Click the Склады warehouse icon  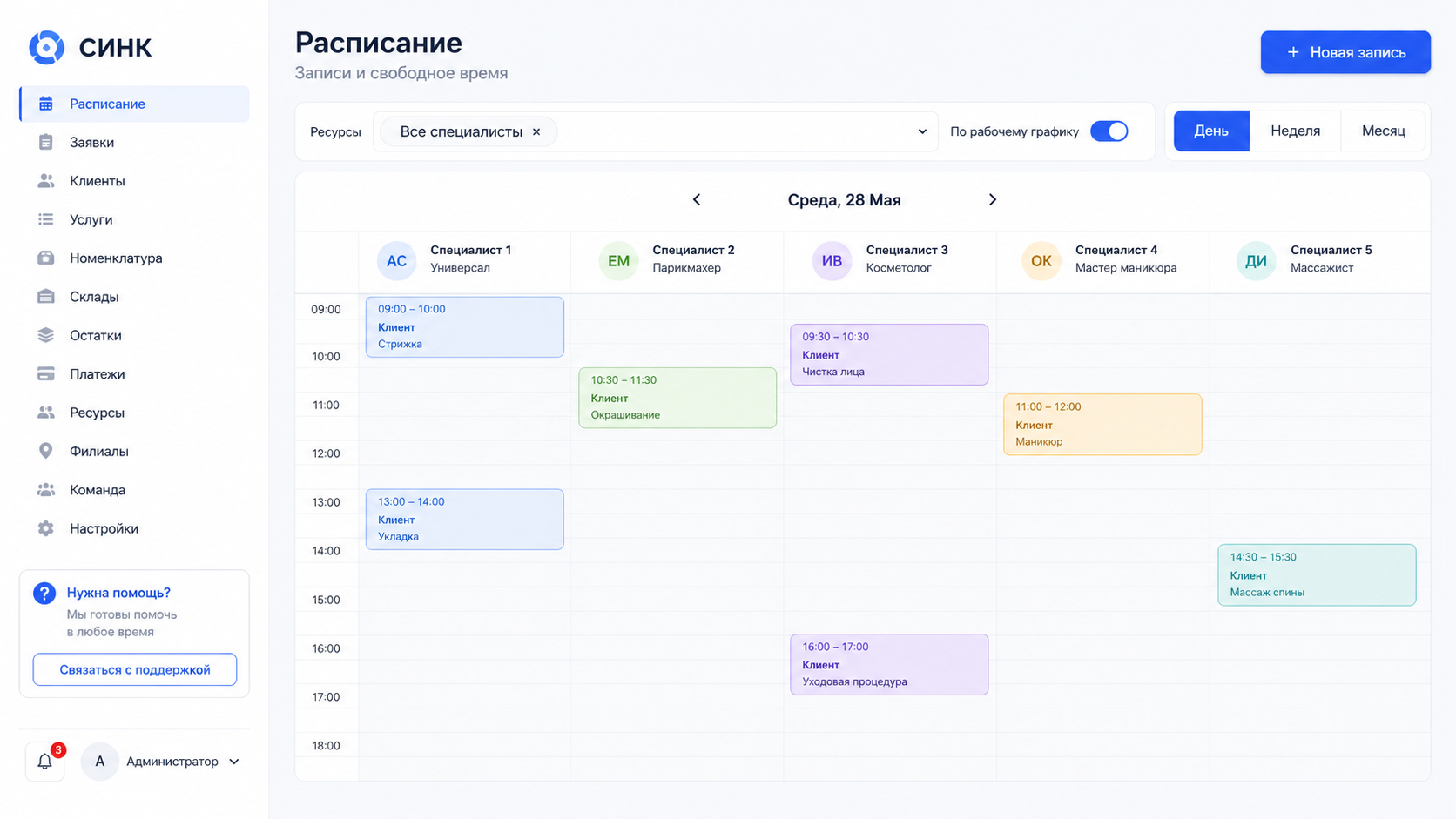click(46, 297)
